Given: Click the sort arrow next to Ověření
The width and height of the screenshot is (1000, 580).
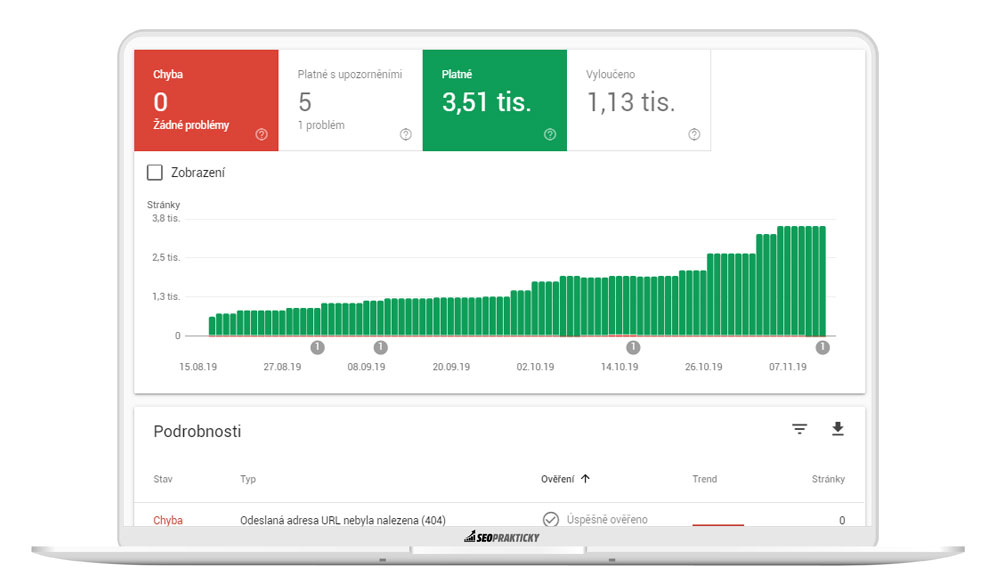Looking at the screenshot, I should coord(585,479).
